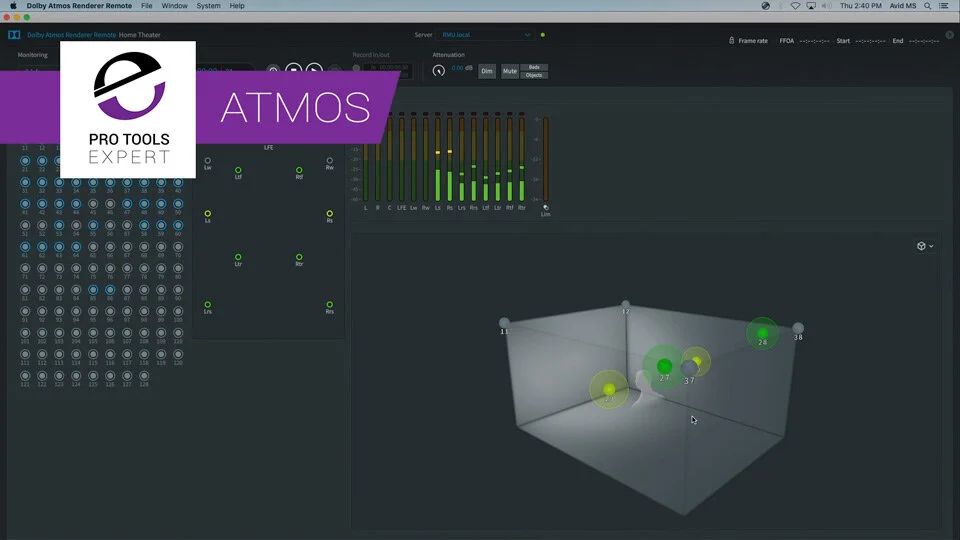
Task: Open the Help menu
Action: coord(237,6)
